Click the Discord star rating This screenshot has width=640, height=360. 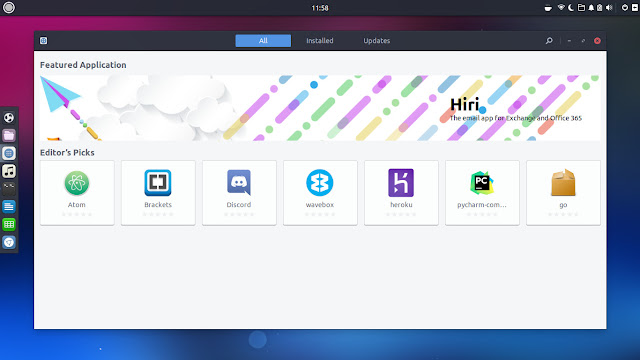tap(239, 214)
